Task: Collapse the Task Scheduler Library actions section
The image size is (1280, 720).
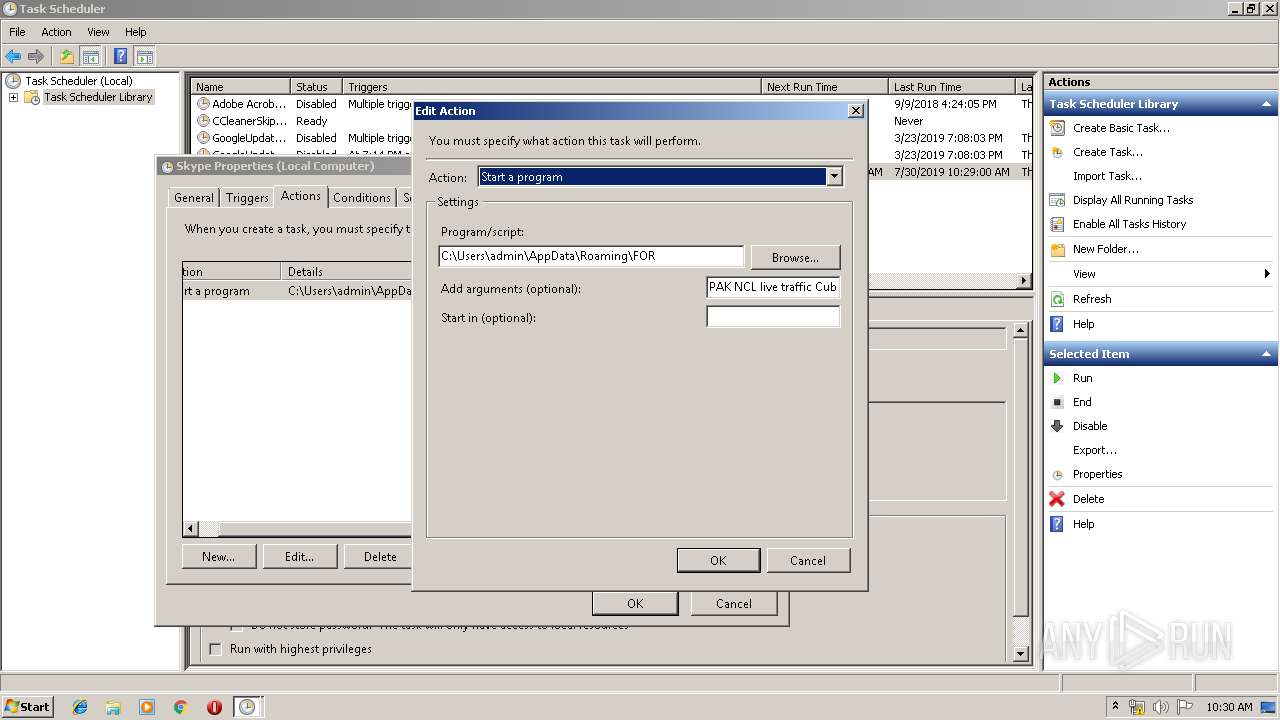Action: pos(1267,104)
